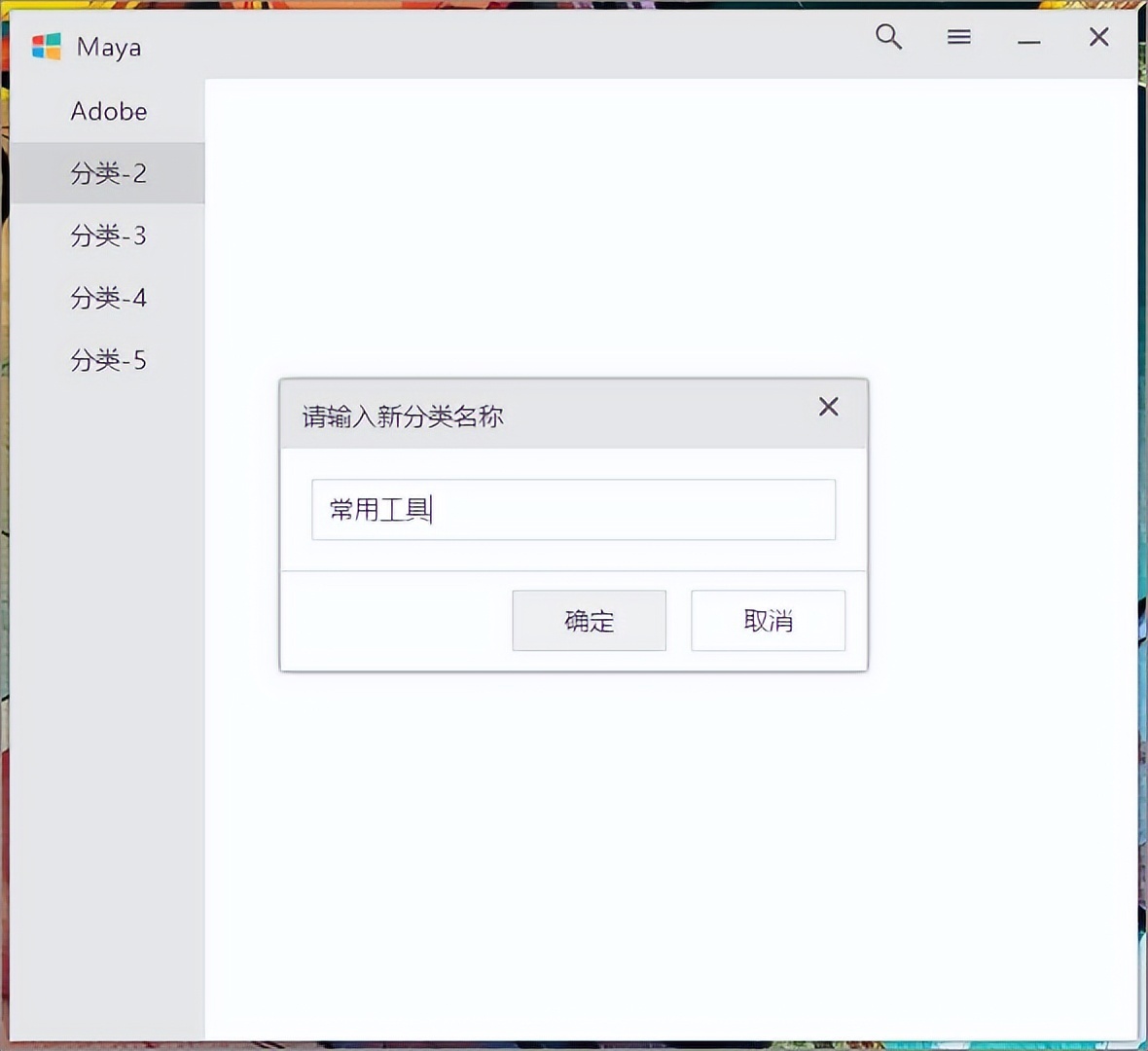Open the 分类-4 category

pos(108,298)
